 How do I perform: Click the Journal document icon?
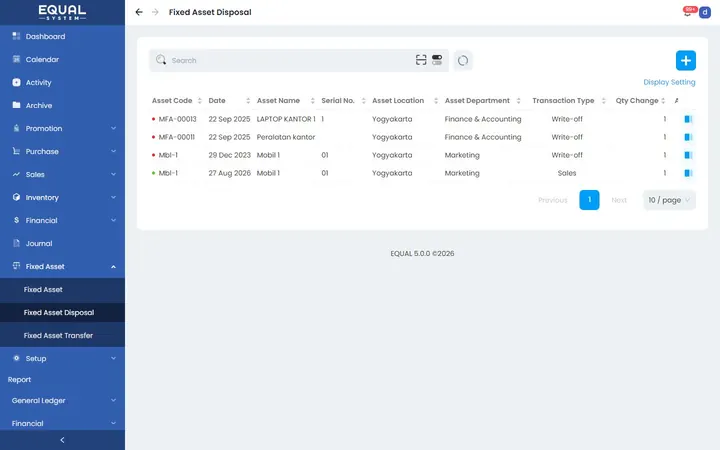click(16, 243)
